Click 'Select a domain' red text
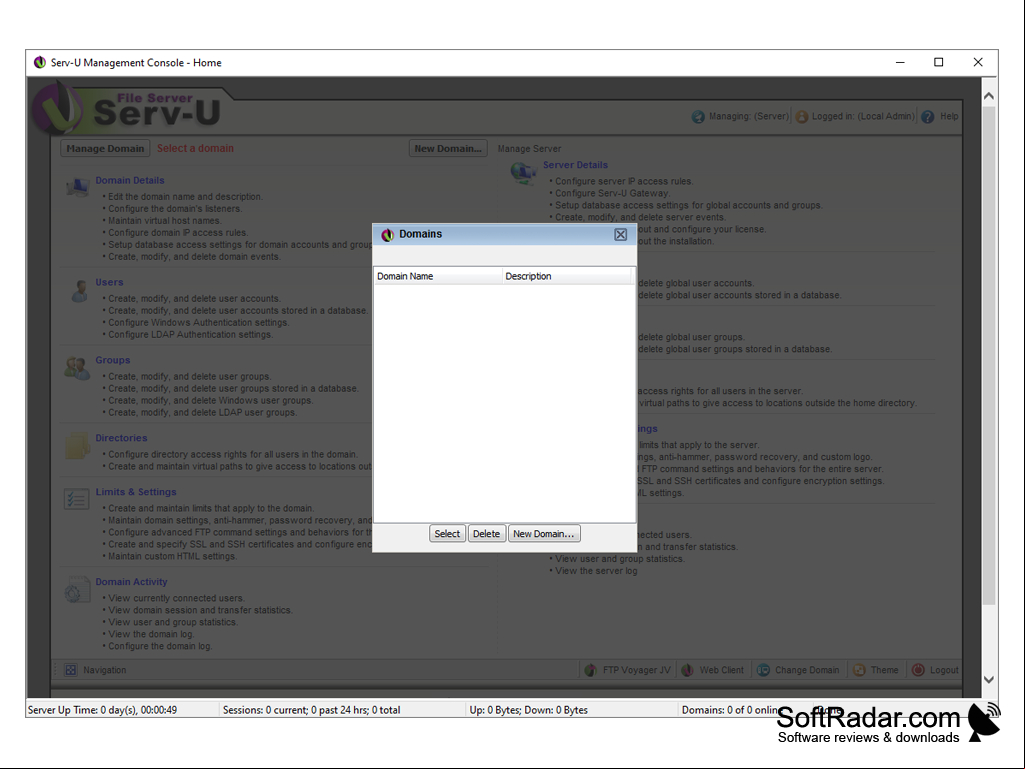 pos(195,148)
